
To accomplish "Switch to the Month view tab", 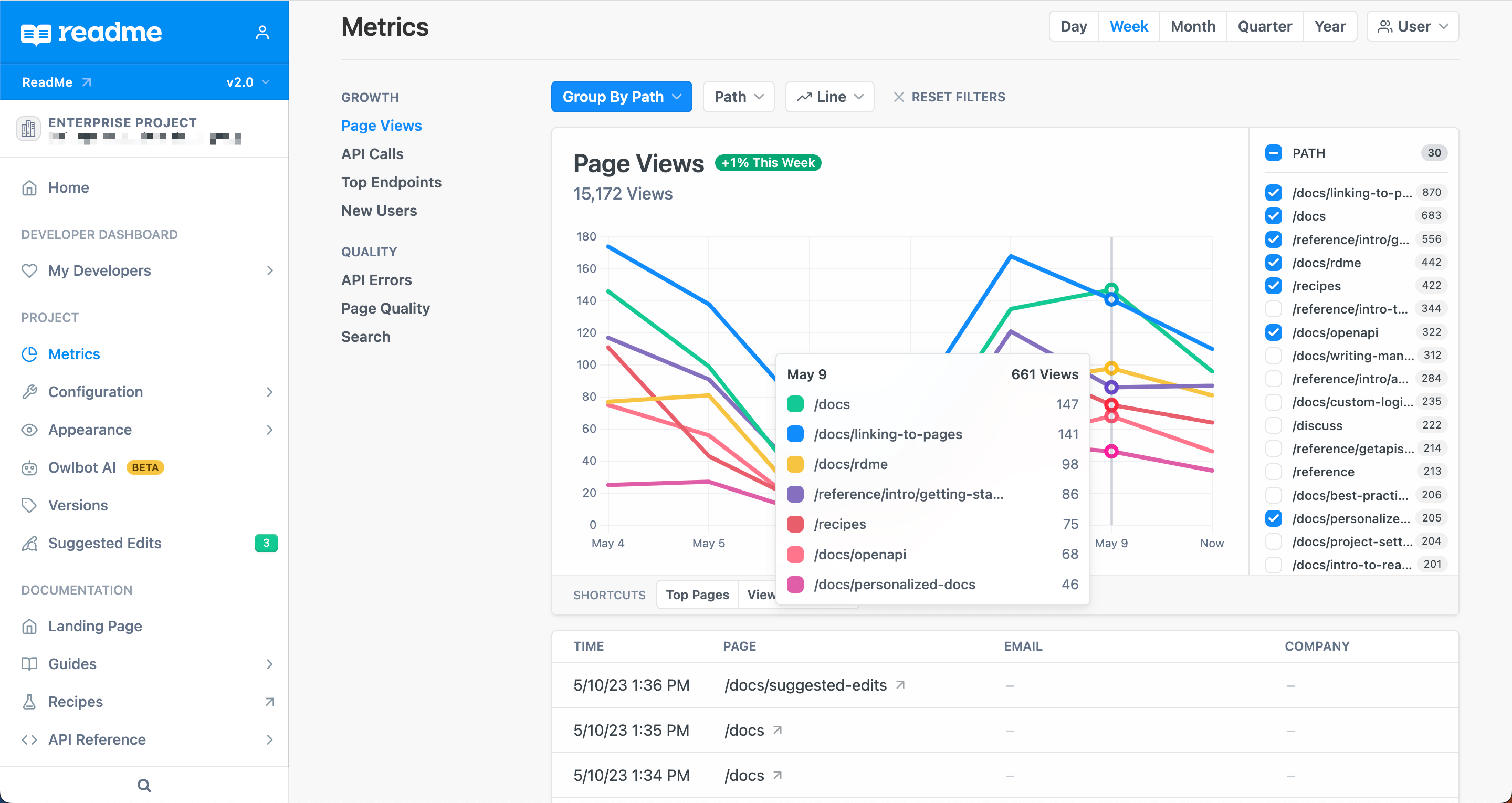I will pyautogui.click(x=1192, y=26).
